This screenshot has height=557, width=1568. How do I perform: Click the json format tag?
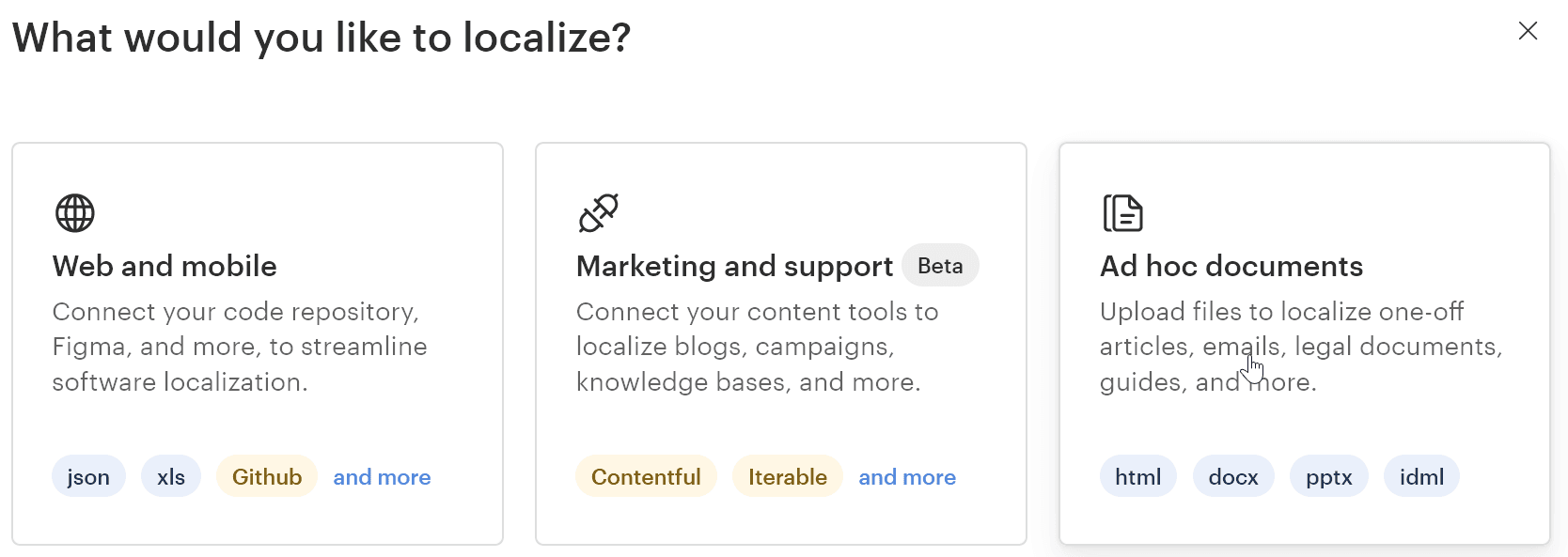(88, 477)
